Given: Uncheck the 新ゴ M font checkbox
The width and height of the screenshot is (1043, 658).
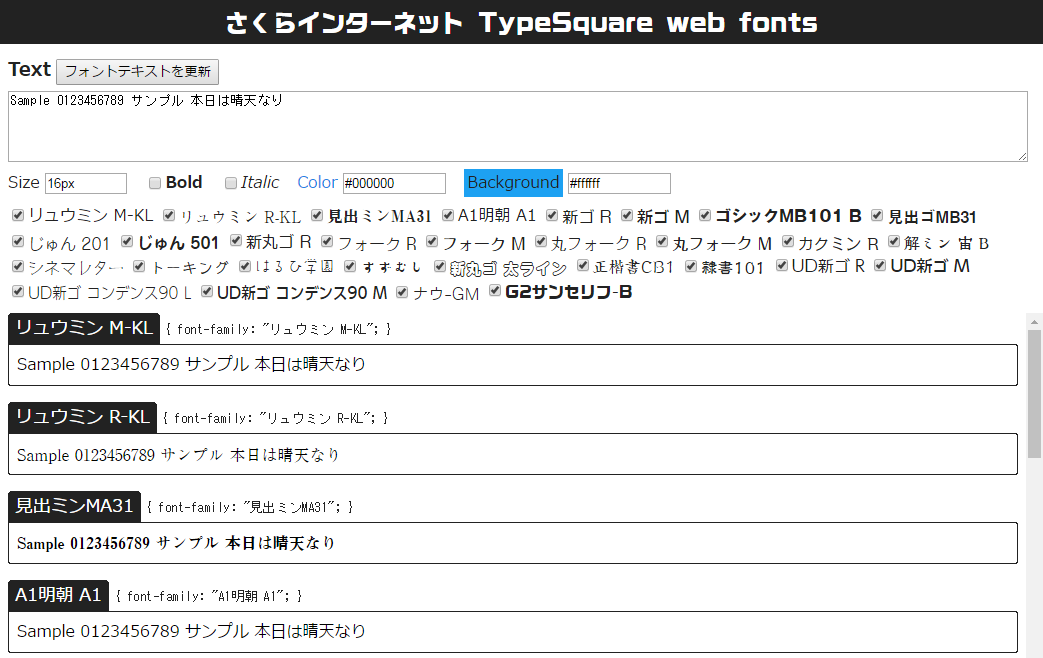Looking at the screenshot, I should point(627,215).
